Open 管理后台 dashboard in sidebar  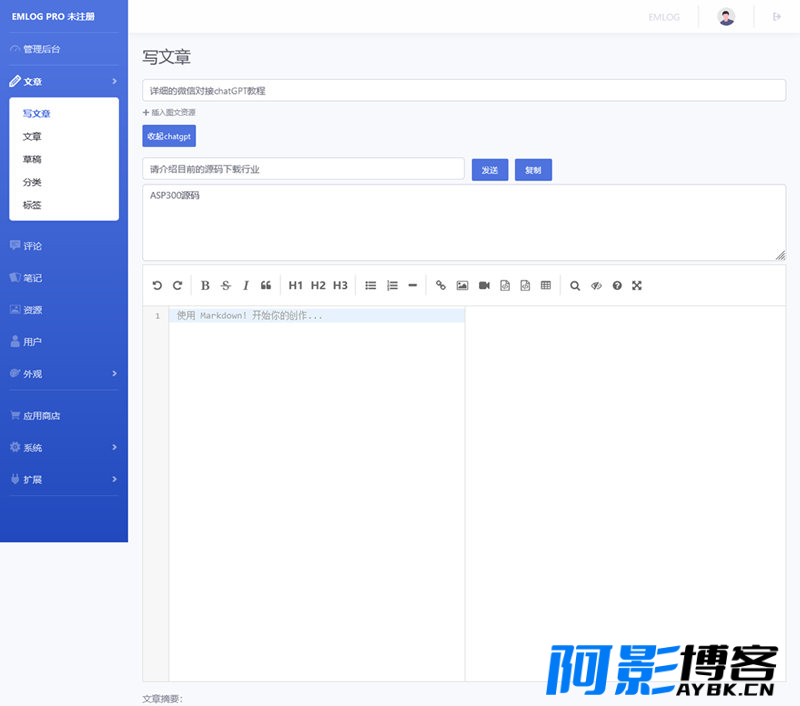[35, 49]
